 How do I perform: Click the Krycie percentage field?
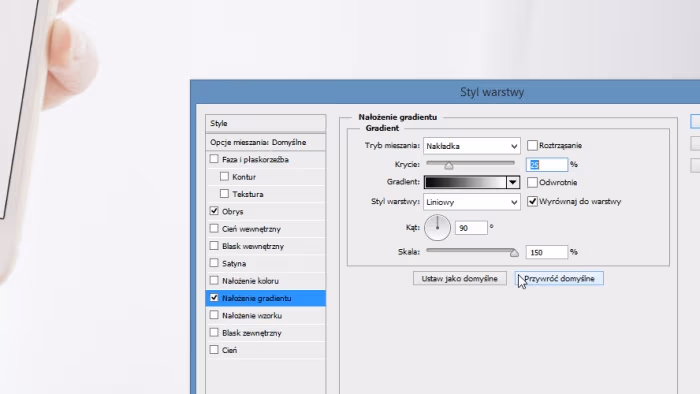[547, 165]
